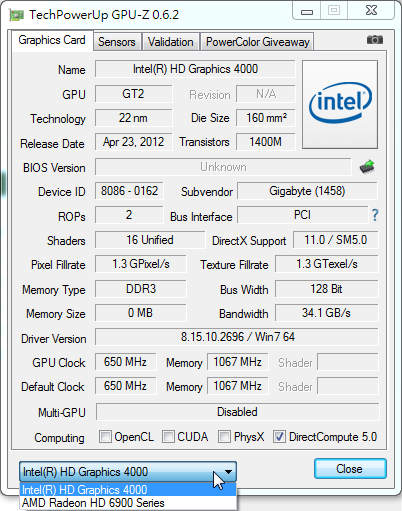
Task: Click the Intel vendor logo
Action: [340, 104]
